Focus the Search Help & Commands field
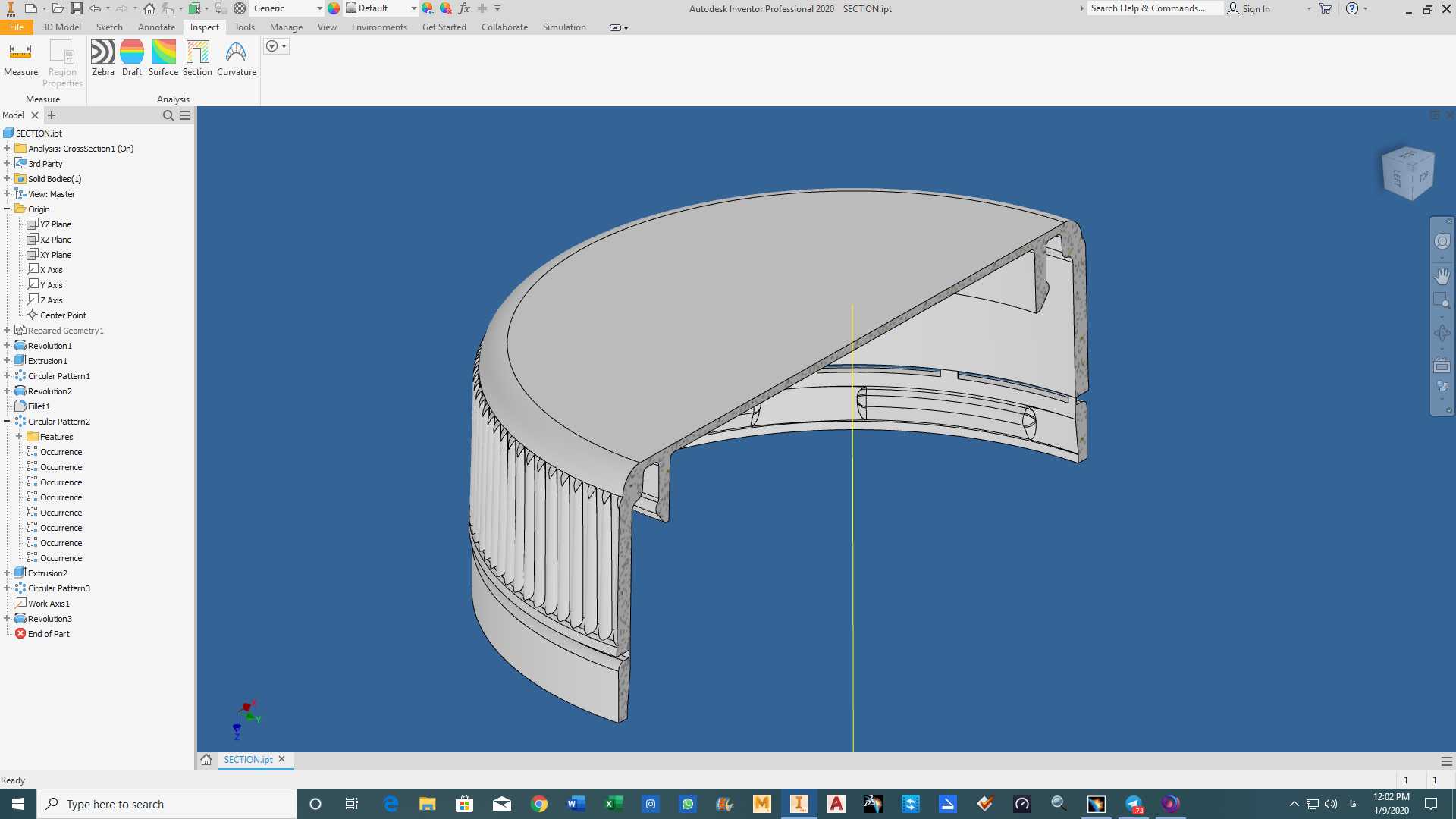1456x819 pixels. 1154,8
